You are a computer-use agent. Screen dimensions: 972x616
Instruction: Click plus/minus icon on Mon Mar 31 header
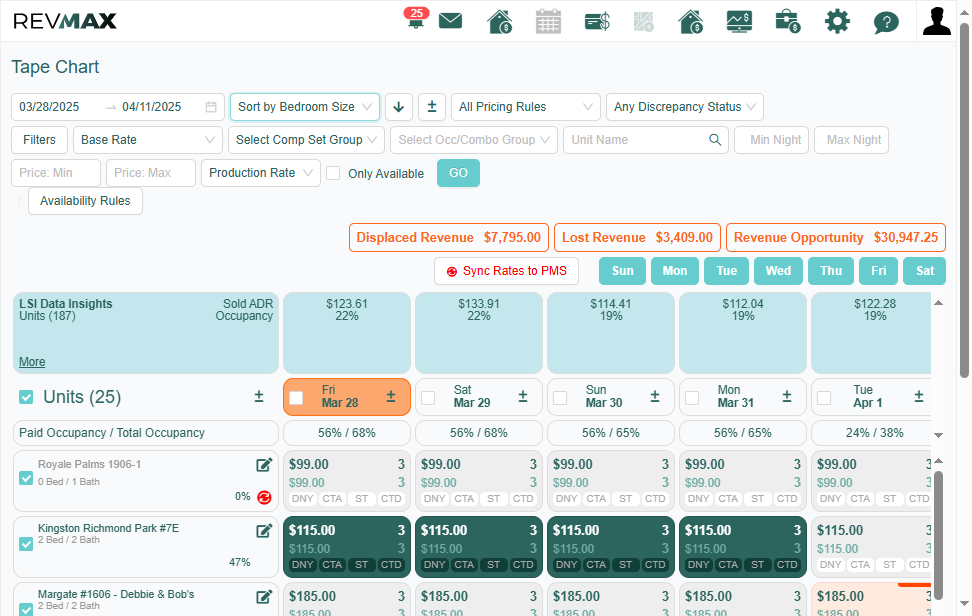click(x=787, y=397)
